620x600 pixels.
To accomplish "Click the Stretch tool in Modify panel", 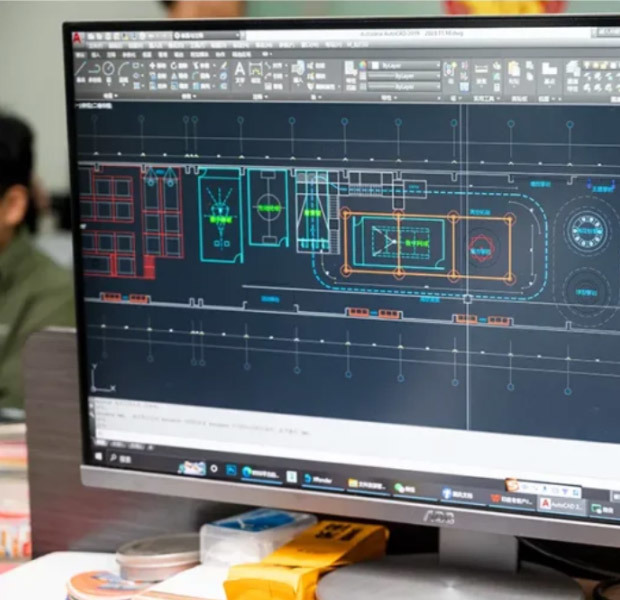I will tap(157, 85).
